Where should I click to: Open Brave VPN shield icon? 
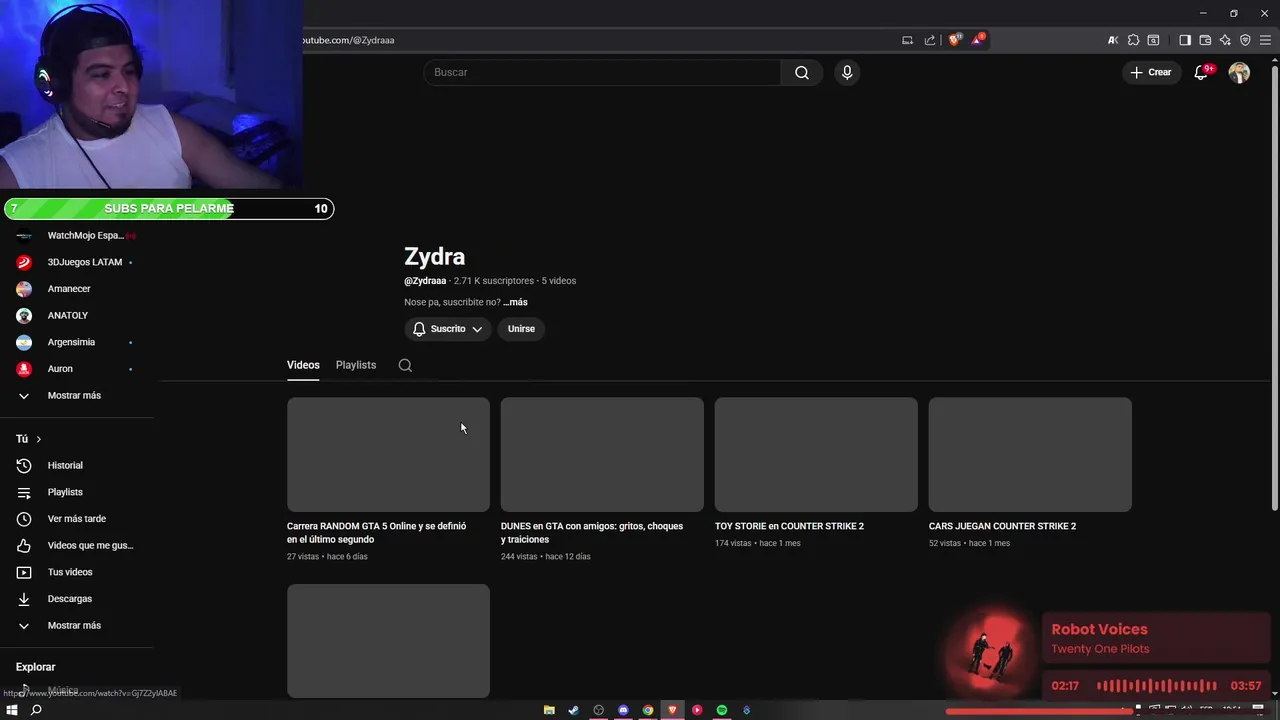coord(1245,40)
